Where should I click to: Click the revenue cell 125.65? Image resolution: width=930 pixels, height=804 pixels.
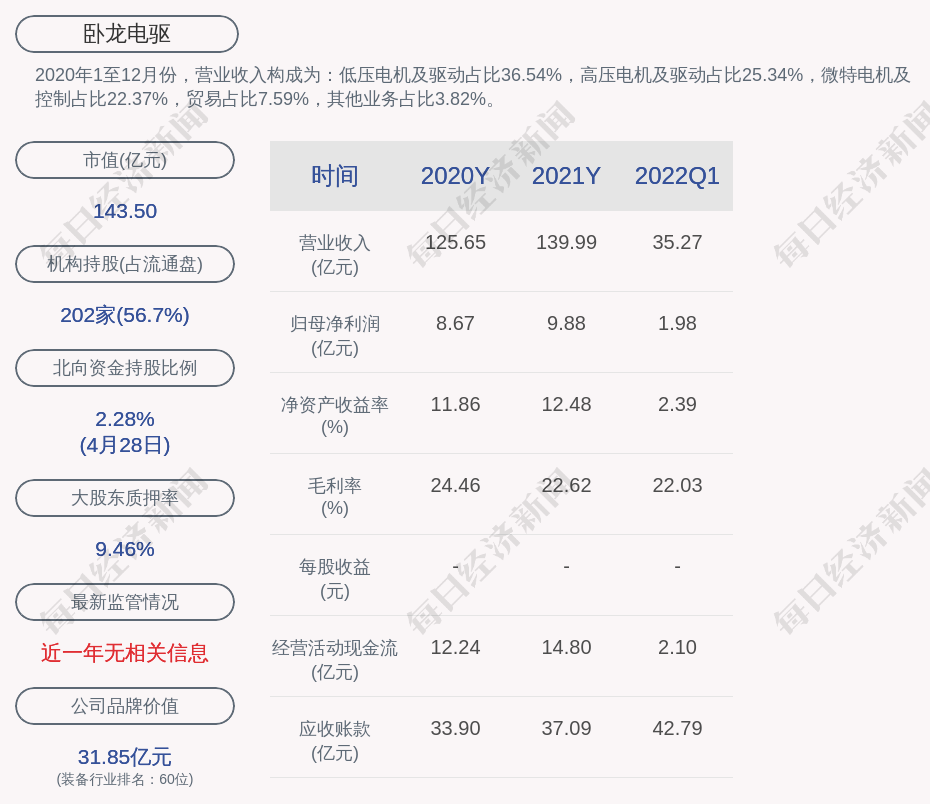click(x=455, y=242)
